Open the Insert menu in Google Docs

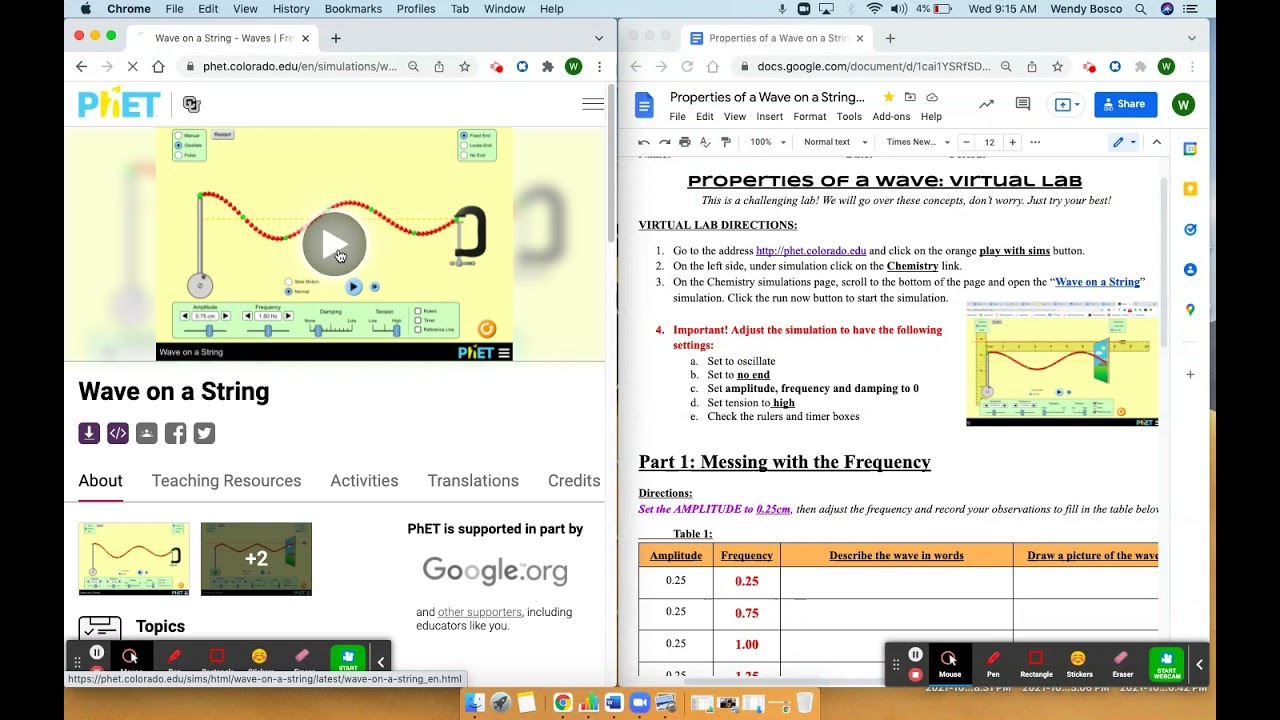[769, 117]
